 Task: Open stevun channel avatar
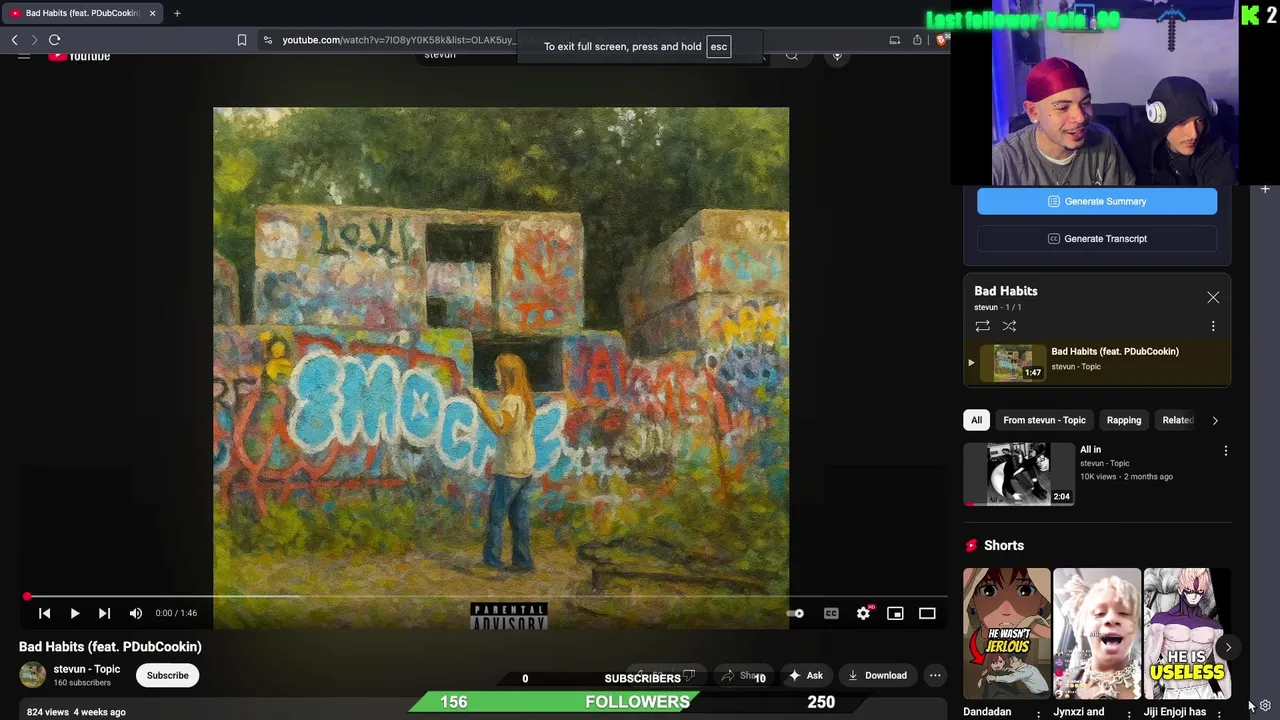pyautogui.click(x=33, y=675)
